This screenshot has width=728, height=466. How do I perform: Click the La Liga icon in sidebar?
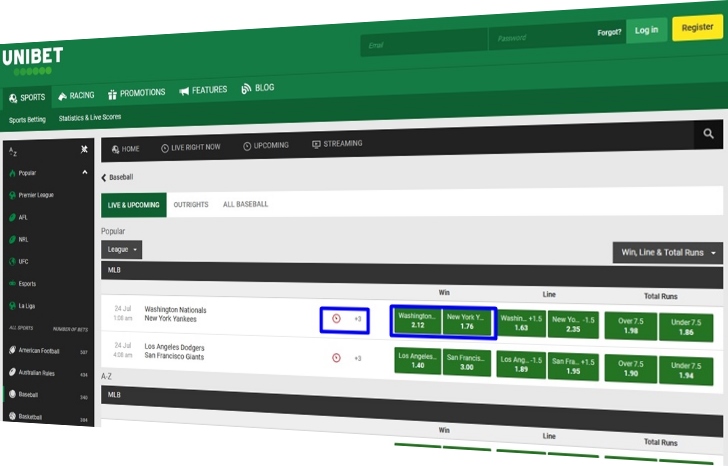(x=13, y=305)
